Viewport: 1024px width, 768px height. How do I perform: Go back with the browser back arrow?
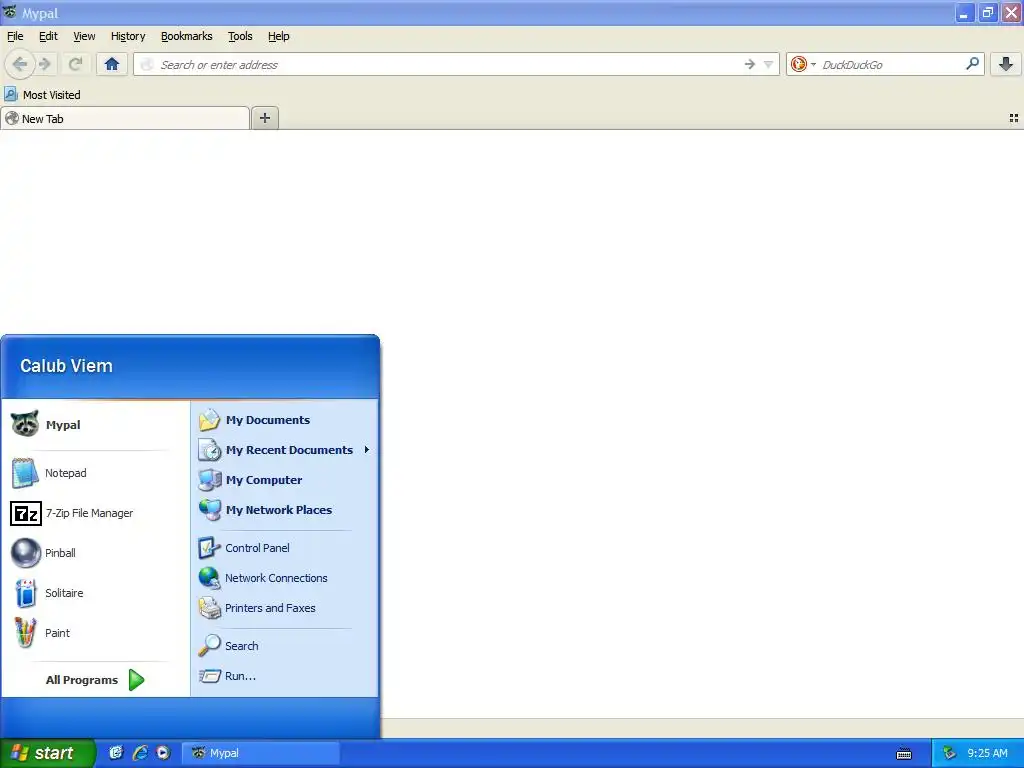(20, 64)
